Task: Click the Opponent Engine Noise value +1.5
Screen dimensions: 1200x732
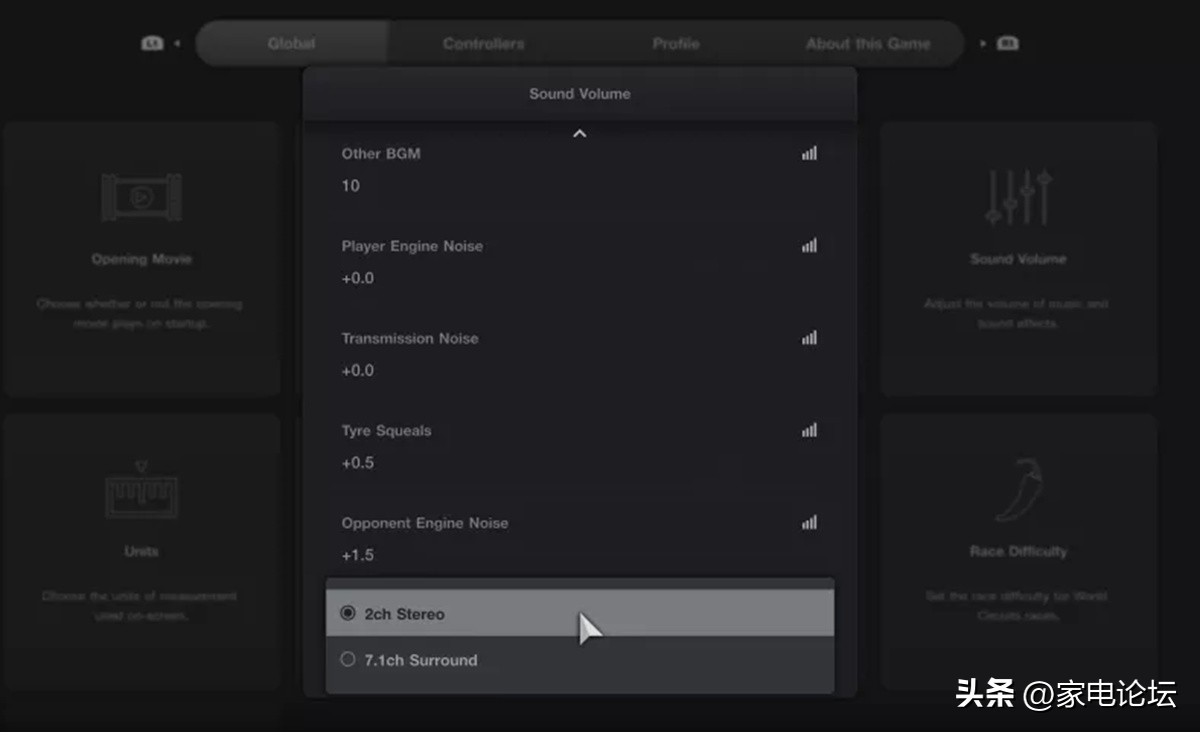Action: 357,555
